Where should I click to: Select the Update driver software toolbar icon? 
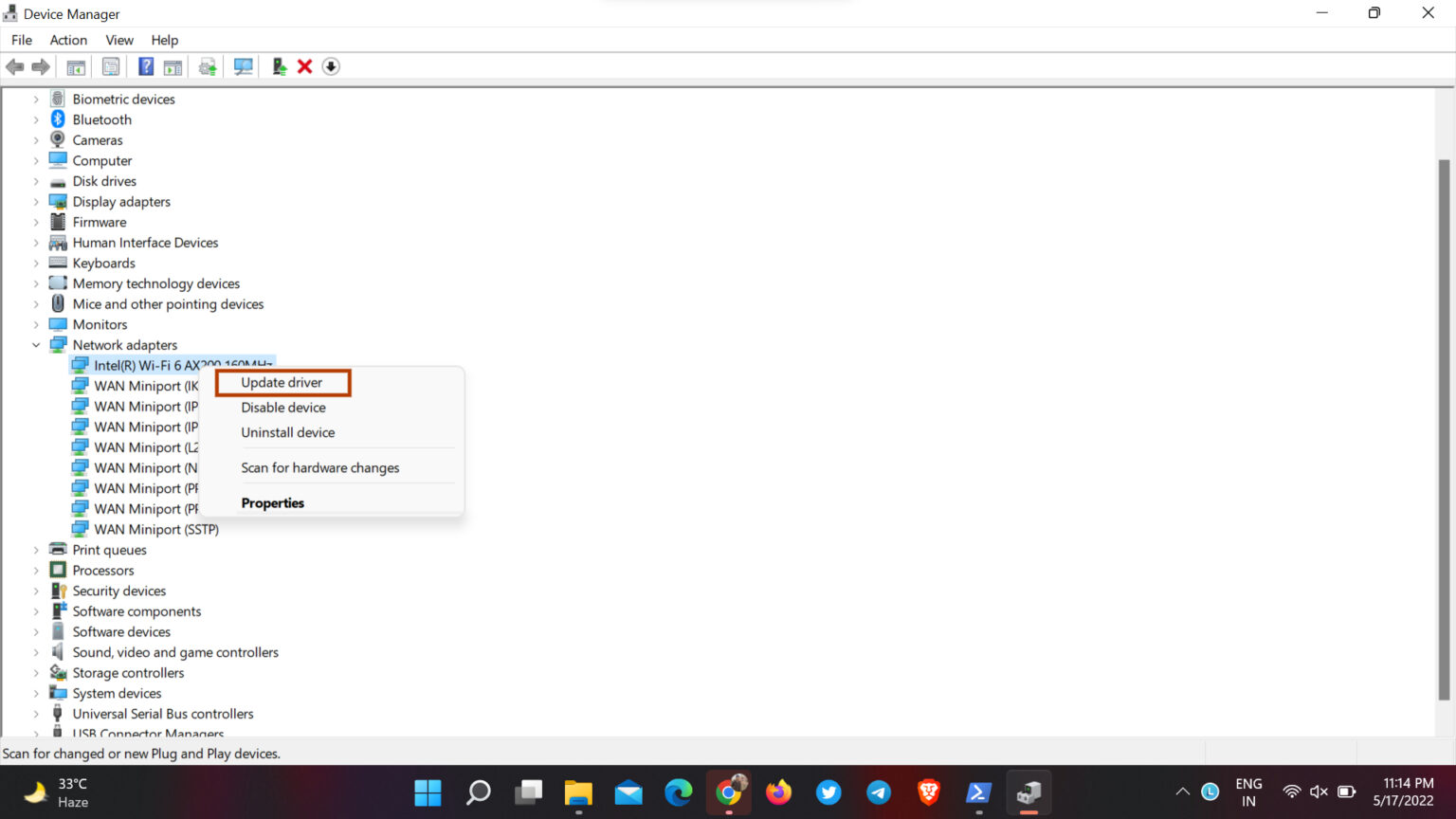click(207, 66)
